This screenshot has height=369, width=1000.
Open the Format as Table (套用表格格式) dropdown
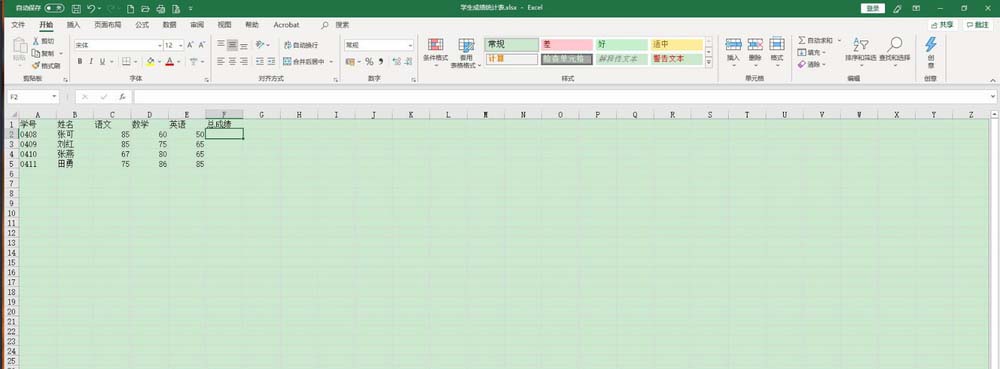coord(466,54)
